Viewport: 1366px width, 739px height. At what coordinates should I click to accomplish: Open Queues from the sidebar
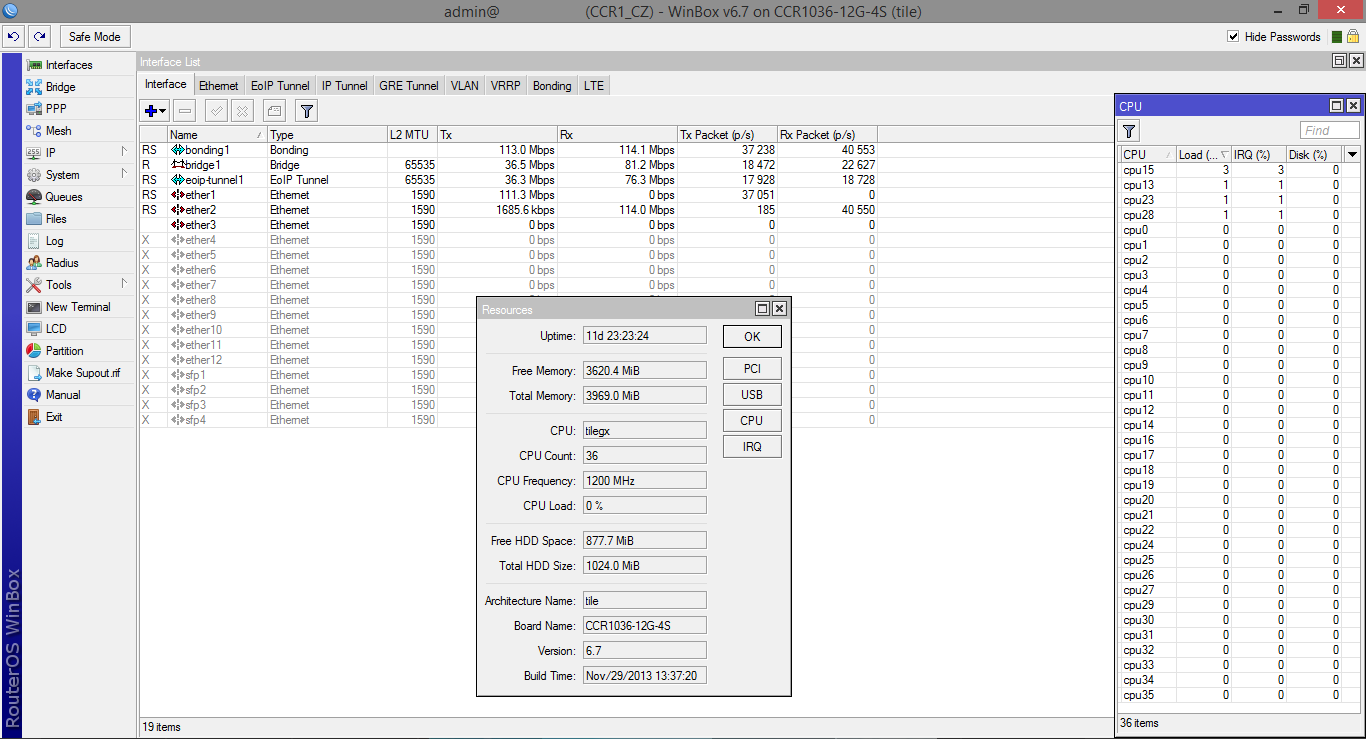64,197
